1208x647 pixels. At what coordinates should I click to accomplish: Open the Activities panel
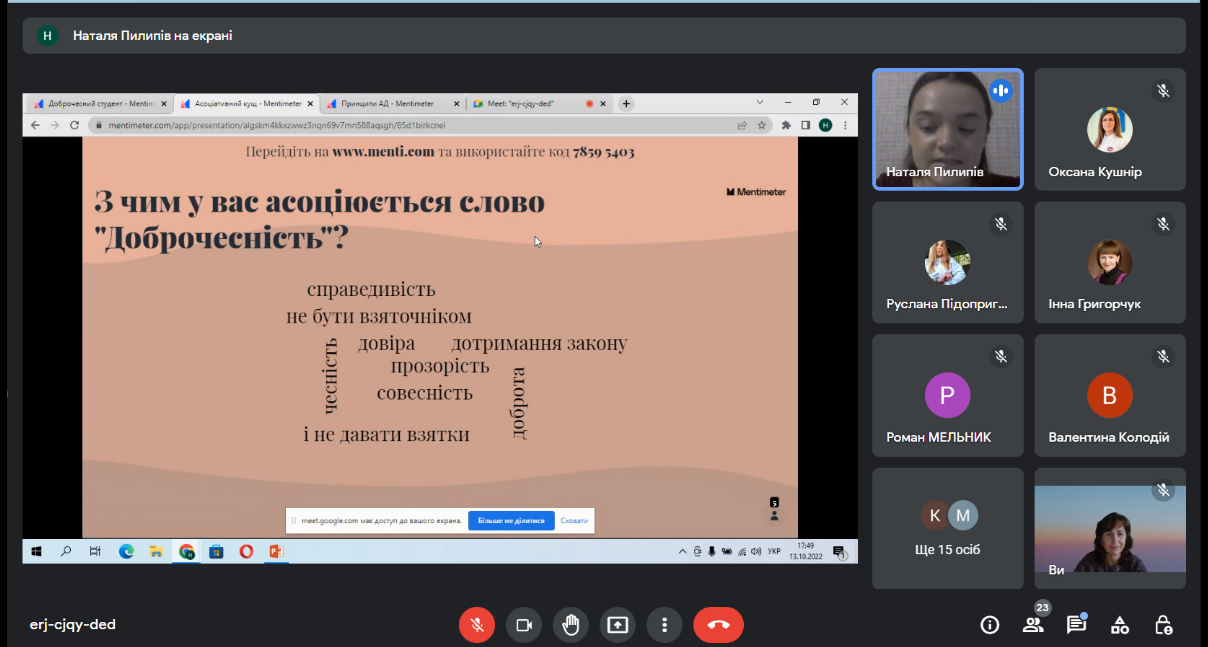(1120, 625)
